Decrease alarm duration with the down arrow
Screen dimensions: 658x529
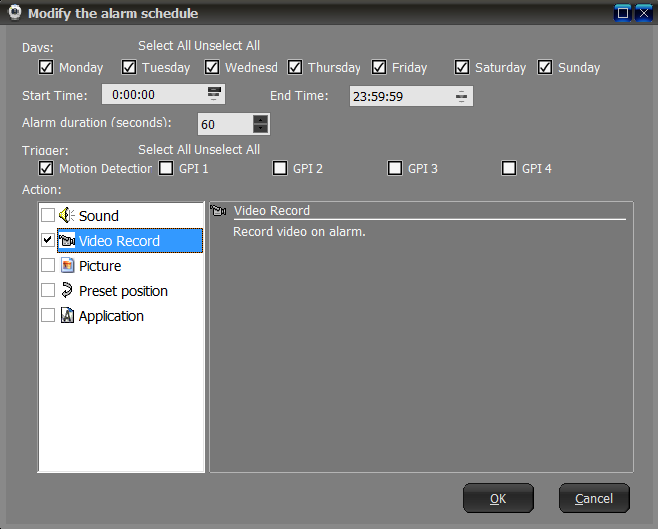pos(261,128)
